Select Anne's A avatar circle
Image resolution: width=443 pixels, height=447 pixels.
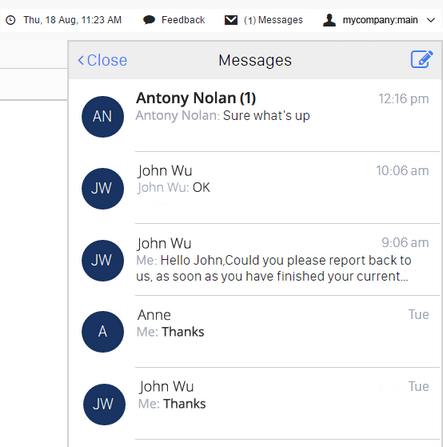pyautogui.click(x=103, y=332)
